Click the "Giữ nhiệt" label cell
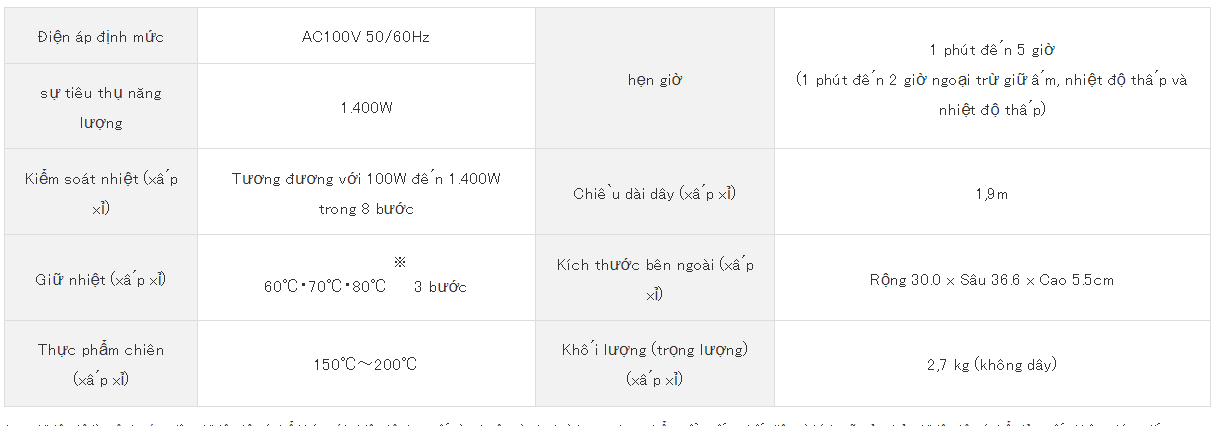The image size is (1224, 426). pyautogui.click(x=101, y=278)
